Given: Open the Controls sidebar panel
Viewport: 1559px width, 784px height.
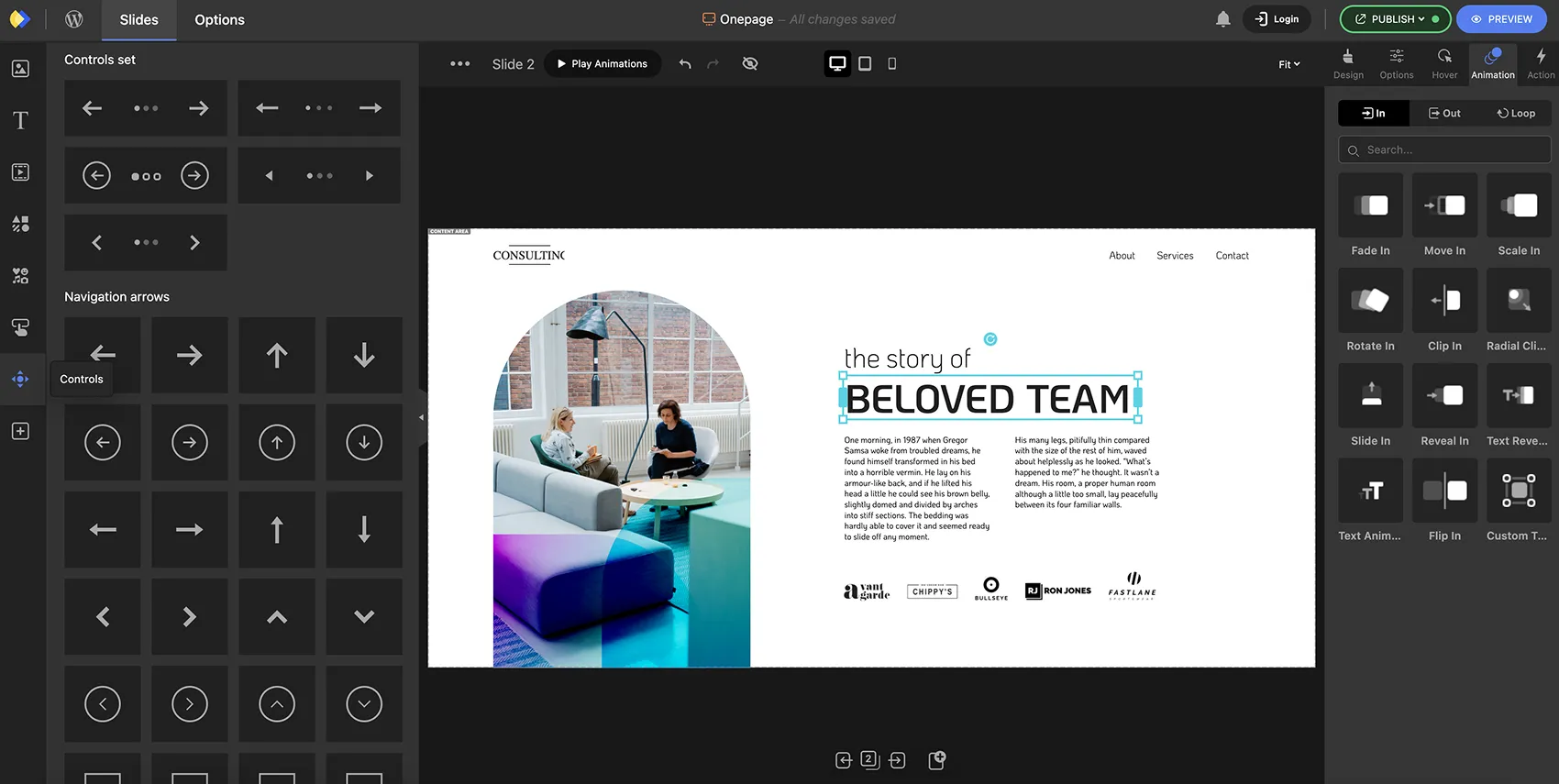Looking at the screenshot, I should click(20, 379).
